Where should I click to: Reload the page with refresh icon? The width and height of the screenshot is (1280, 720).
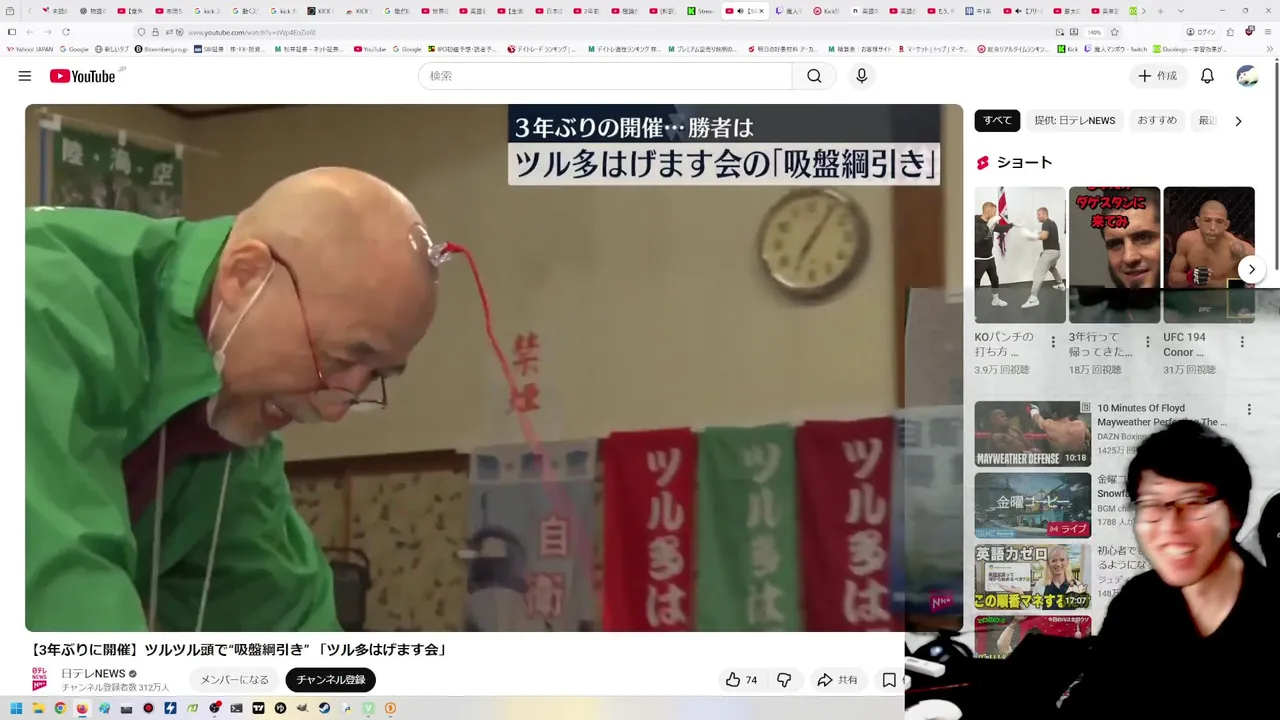[x=66, y=32]
